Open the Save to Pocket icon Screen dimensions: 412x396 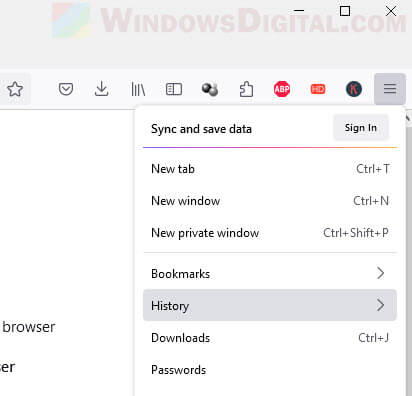(66, 89)
